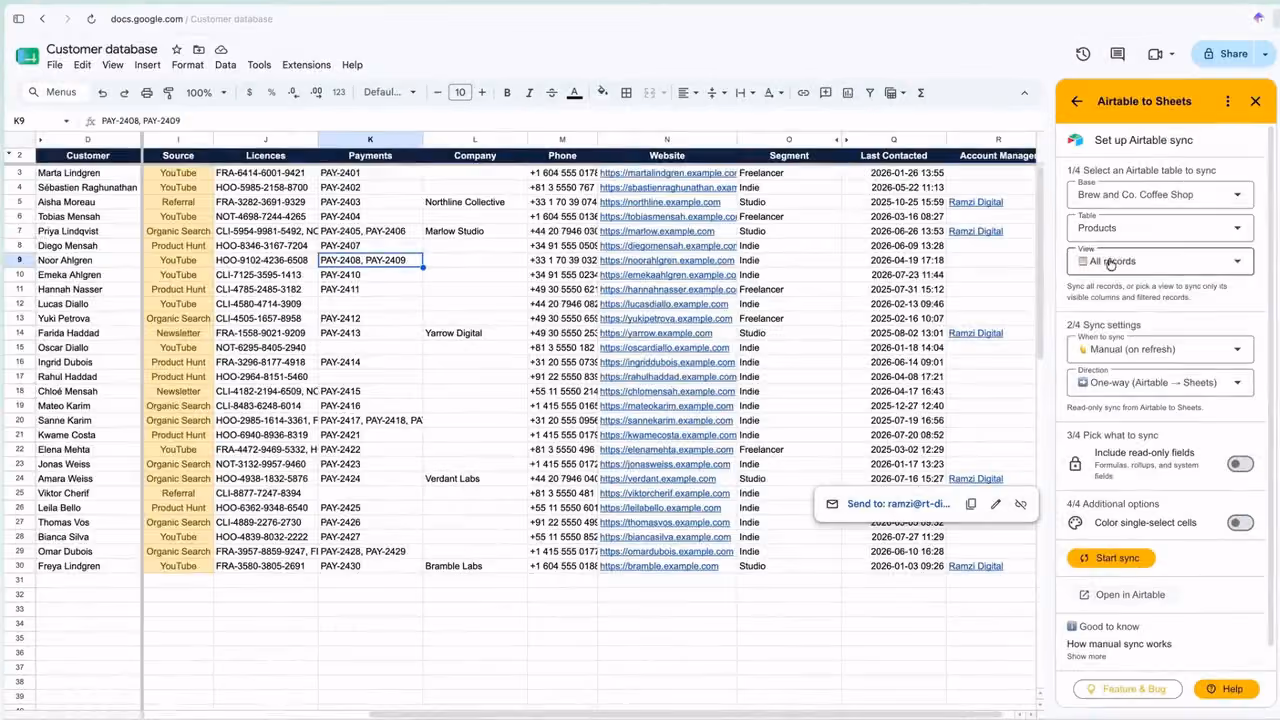Screen dimensions: 1280x720
Task: Open the fill color bucket picker
Action: (x=602, y=93)
